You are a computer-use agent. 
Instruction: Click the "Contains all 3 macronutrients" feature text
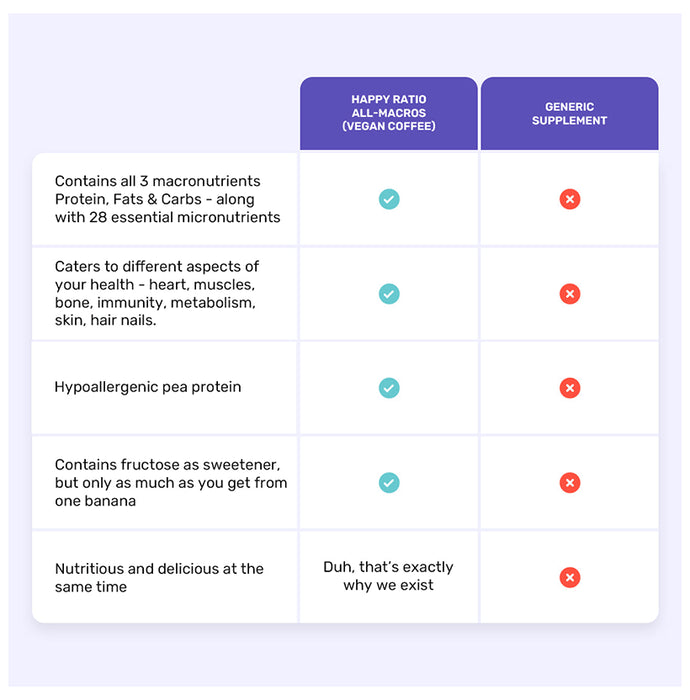coord(157,181)
